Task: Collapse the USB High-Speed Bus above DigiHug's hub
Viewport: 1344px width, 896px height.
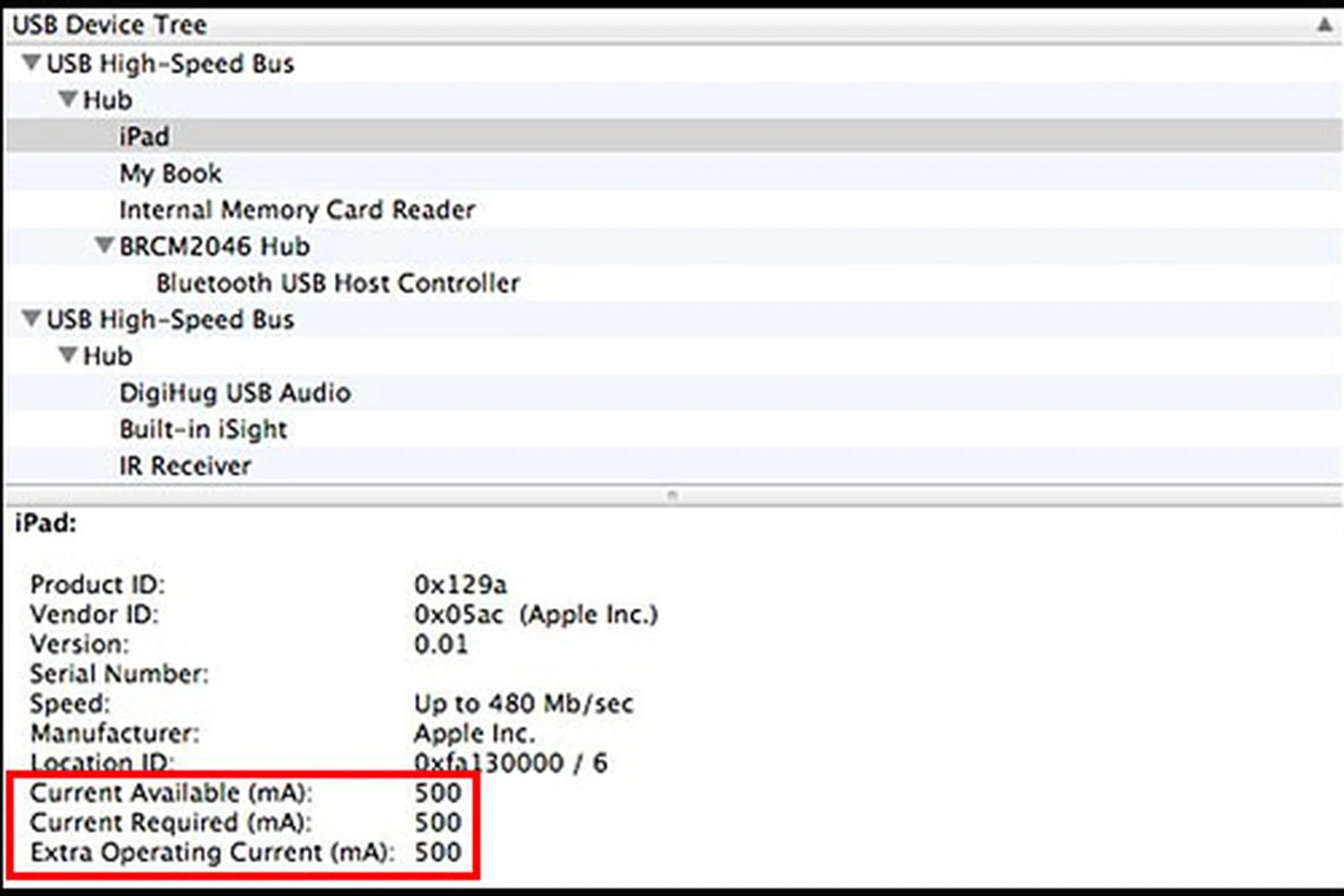Action: point(31,319)
